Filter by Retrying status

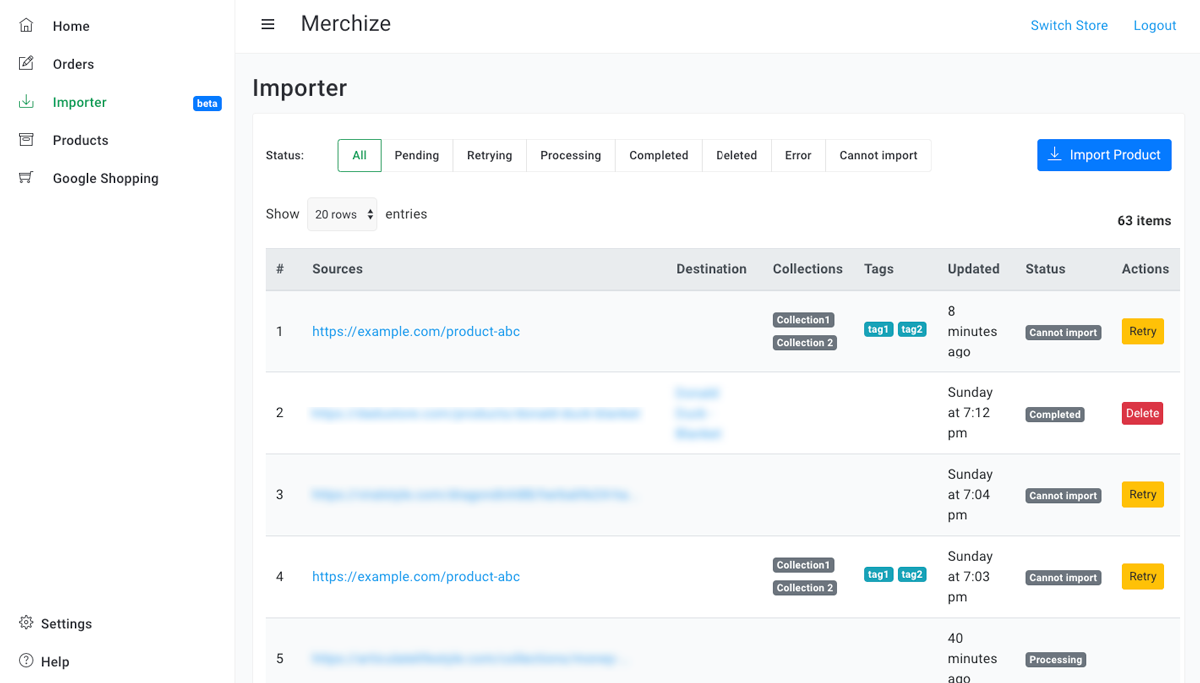490,155
